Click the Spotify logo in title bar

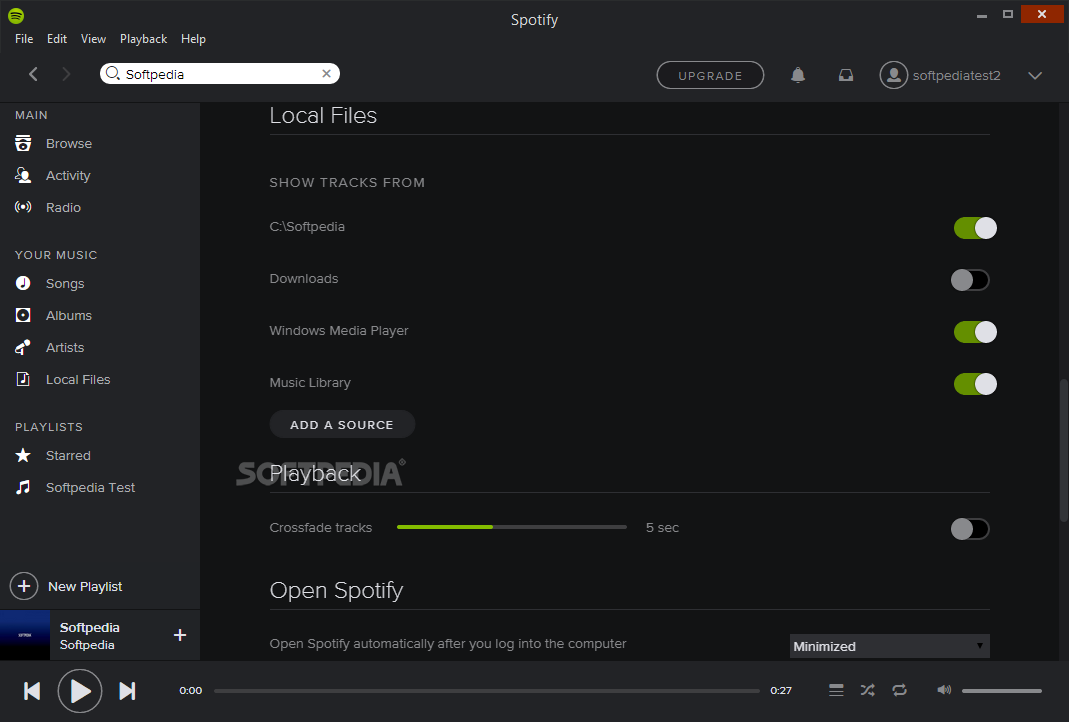[16, 15]
